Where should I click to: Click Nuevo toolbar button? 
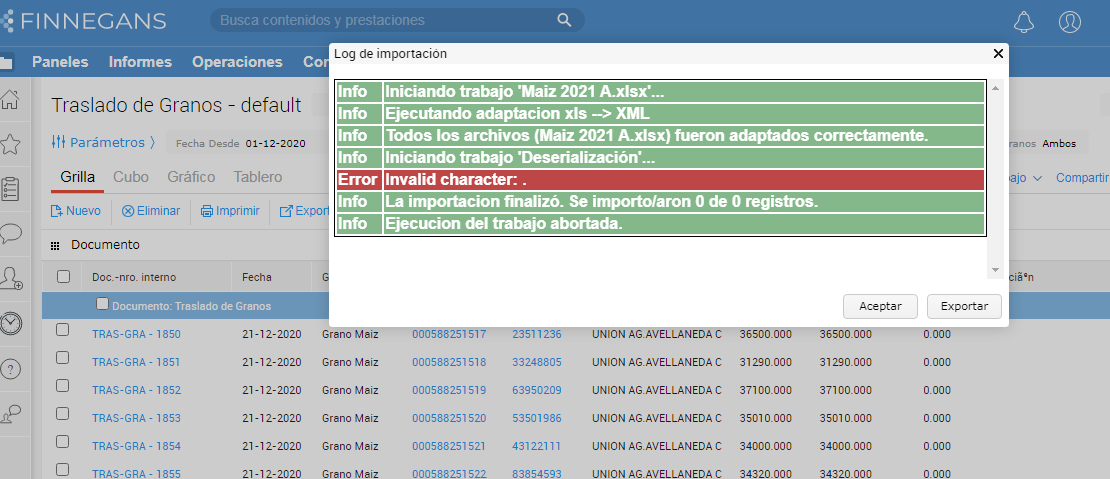pyautogui.click(x=76, y=211)
